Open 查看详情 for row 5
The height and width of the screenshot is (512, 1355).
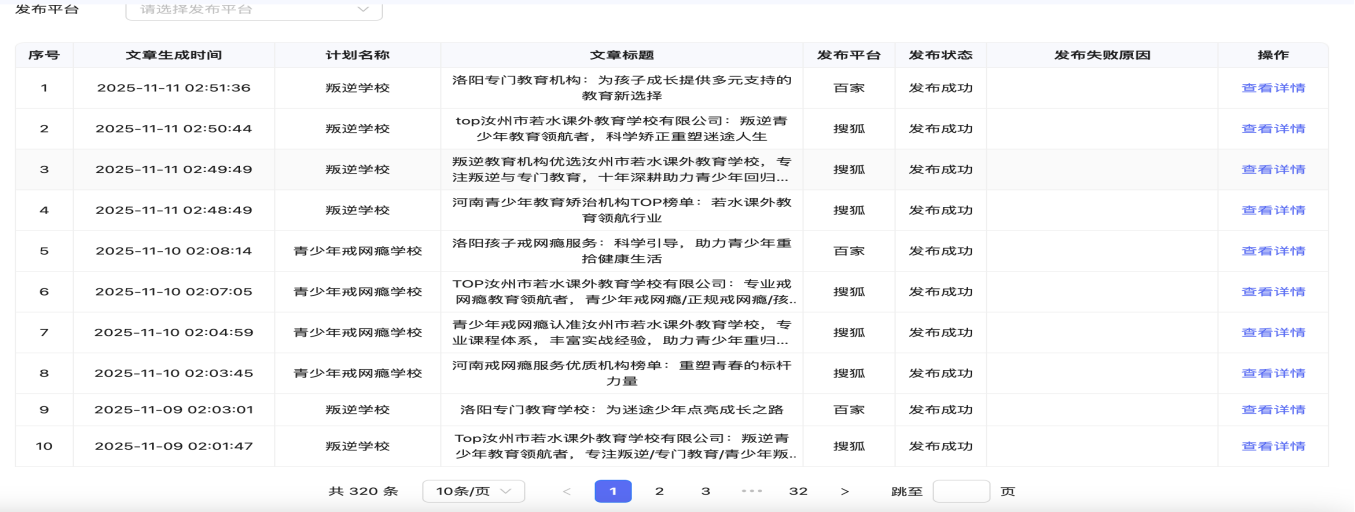tap(1273, 251)
